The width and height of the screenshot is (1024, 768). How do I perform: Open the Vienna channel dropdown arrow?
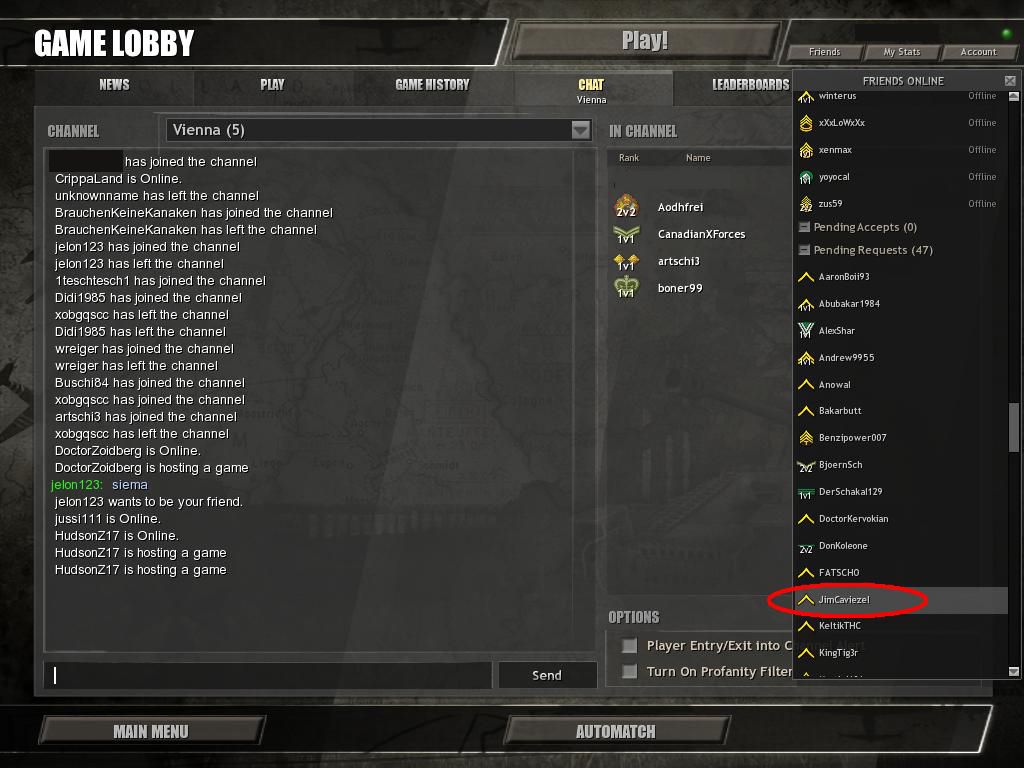[x=581, y=130]
